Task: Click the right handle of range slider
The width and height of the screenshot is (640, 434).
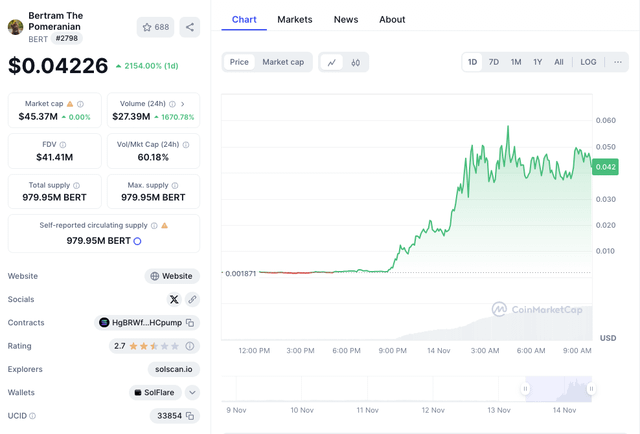Action: [591, 389]
